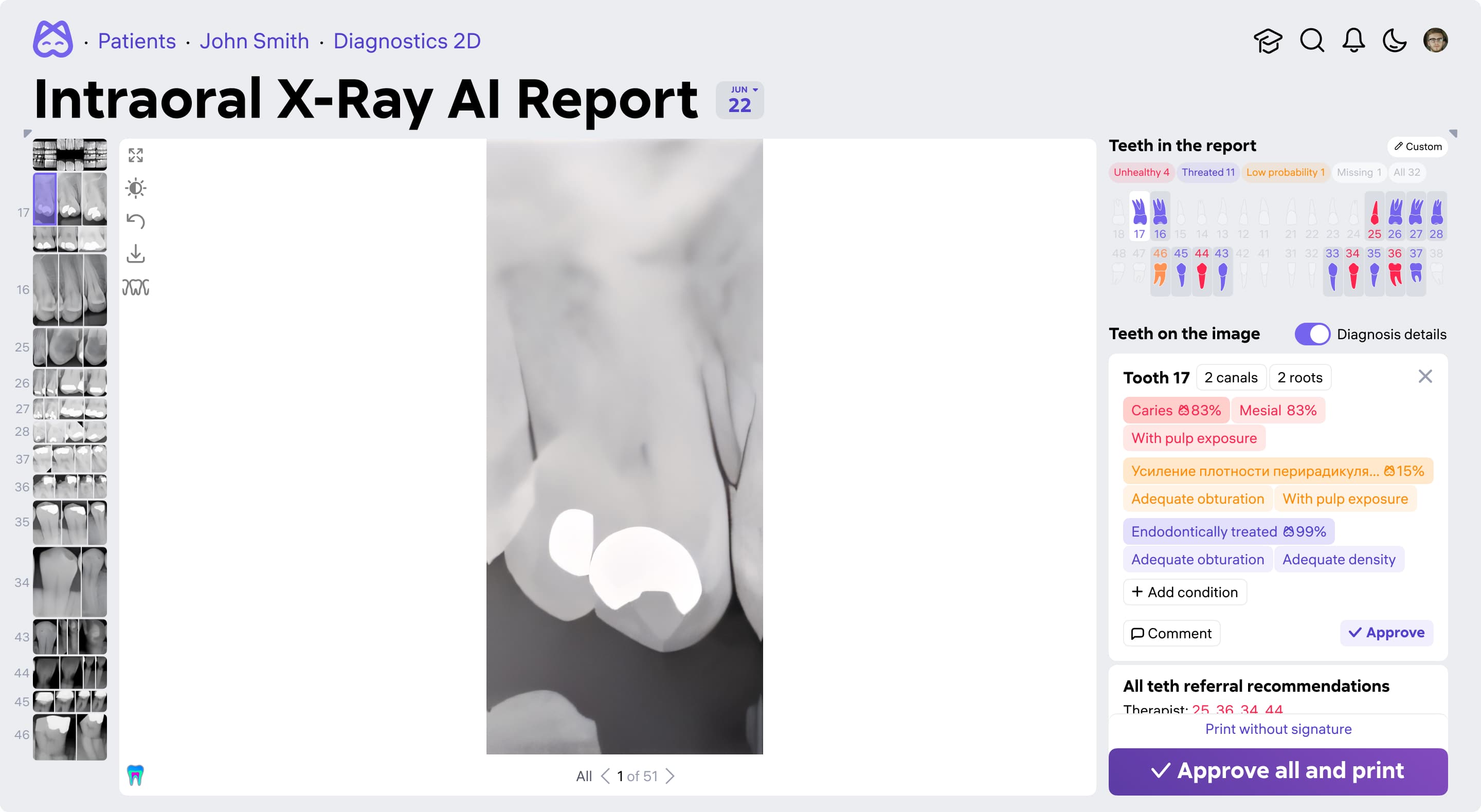Open the Diagnostics 2D breadcrumb
The image size is (1481, 812).
(x=406, y=42)
